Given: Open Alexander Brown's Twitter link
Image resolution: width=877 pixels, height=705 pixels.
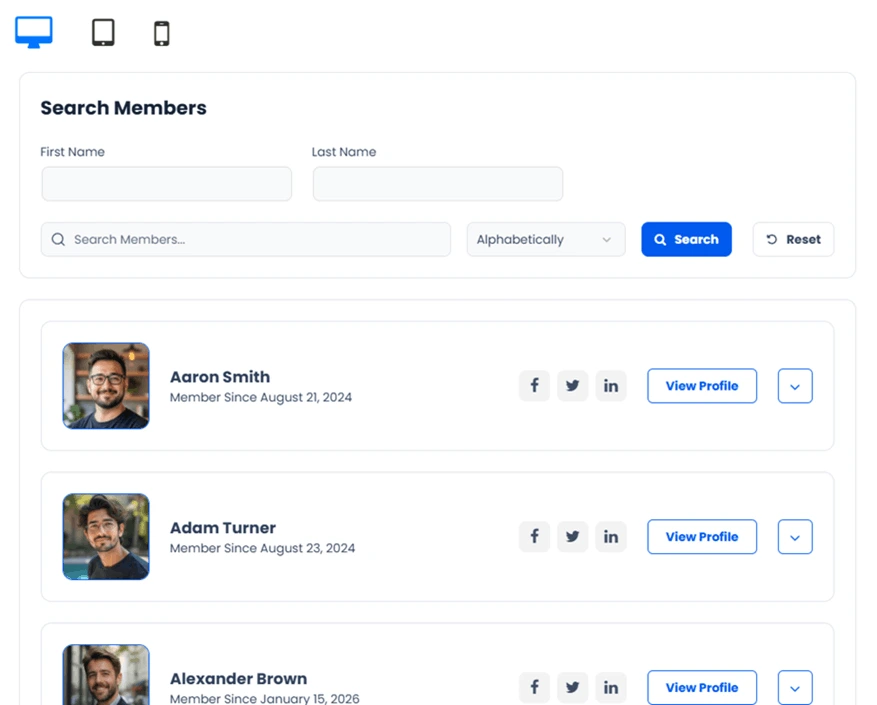Looking at the screenshot, I should [572, 688].
